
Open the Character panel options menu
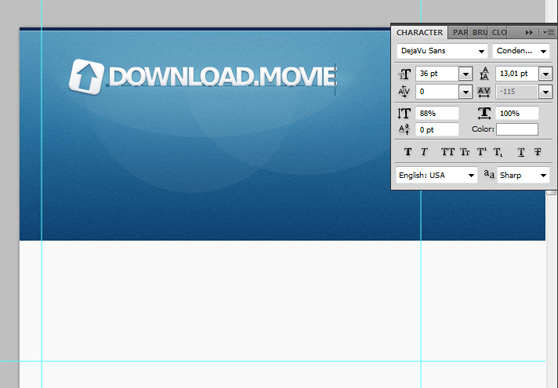548,32
